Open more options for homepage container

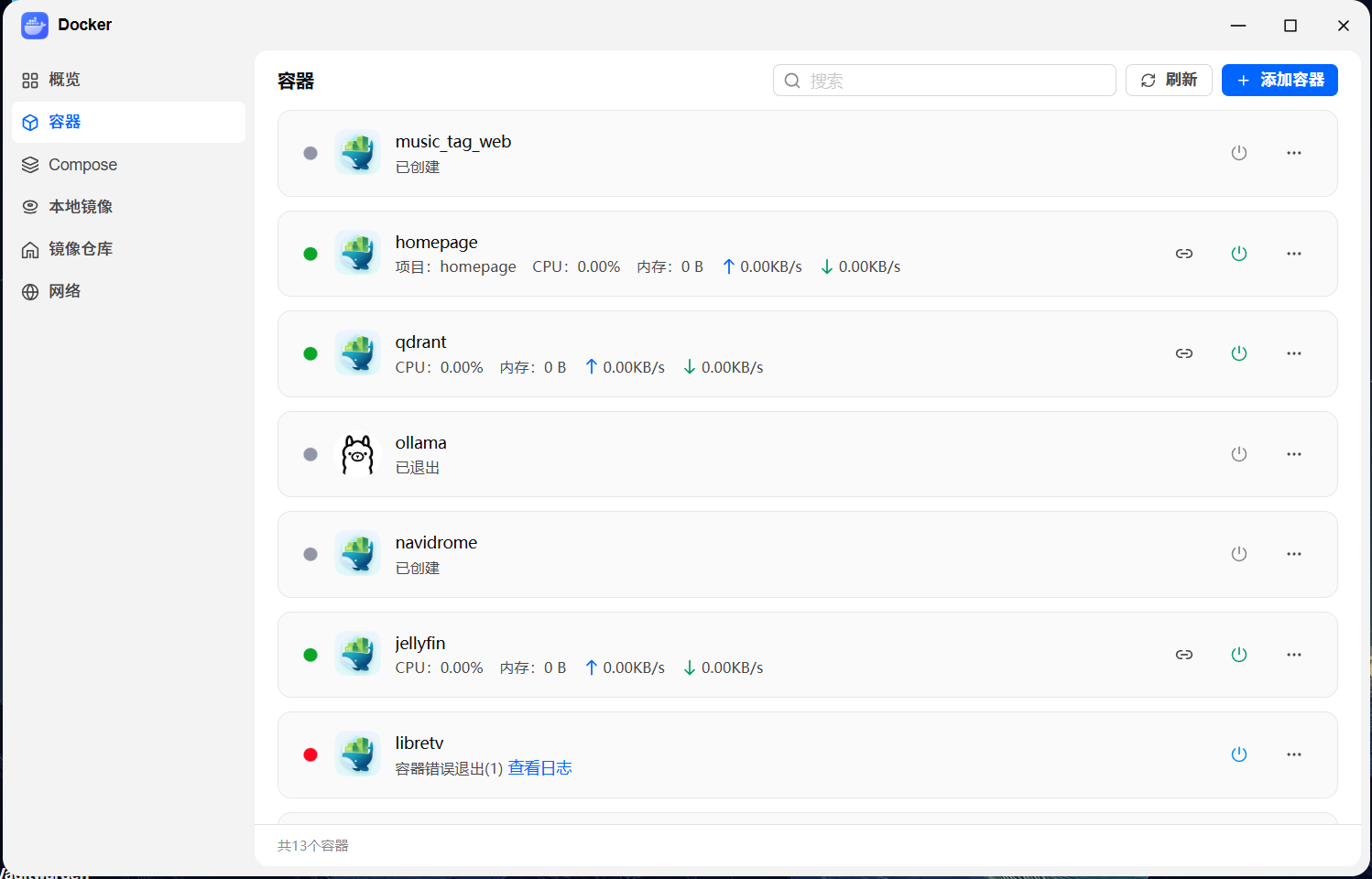click(x=1294, y=254)
